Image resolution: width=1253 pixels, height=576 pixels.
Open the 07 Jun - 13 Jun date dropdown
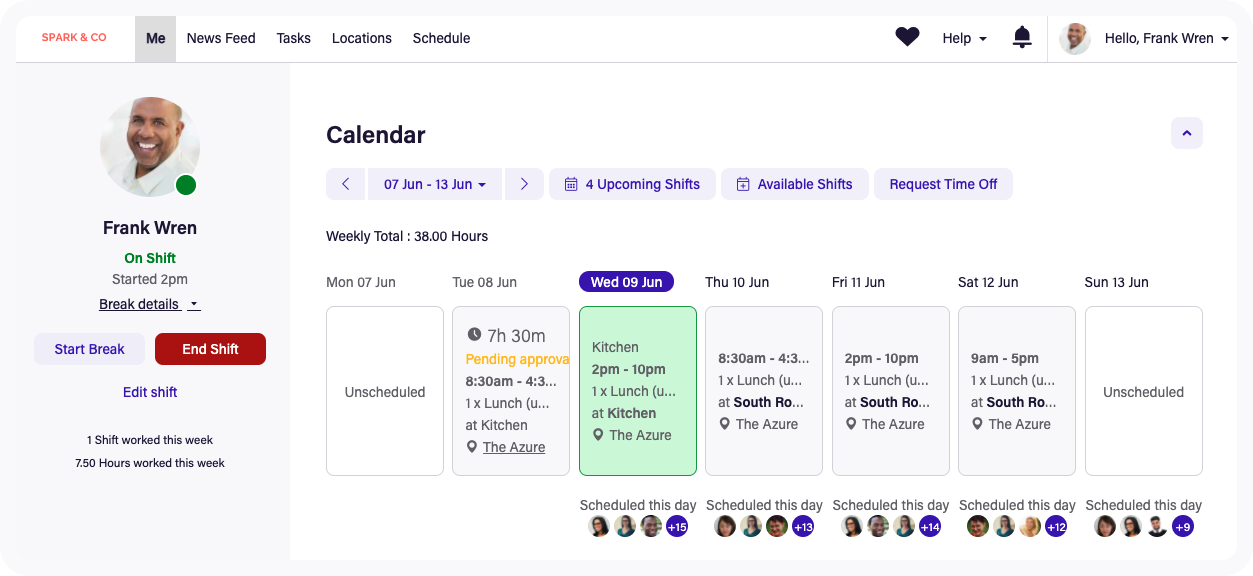click(435, 184)
